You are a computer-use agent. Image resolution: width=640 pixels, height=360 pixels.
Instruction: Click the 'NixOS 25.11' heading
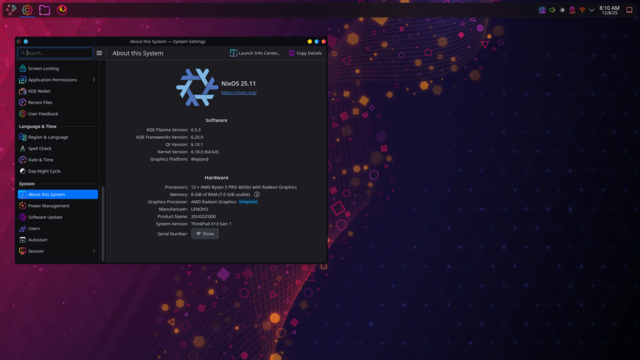coord(238,84)
